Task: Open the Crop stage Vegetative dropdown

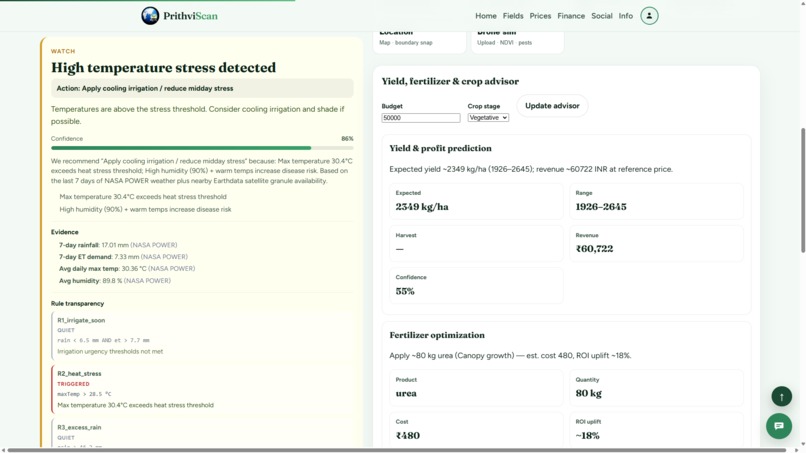Action: tap(488, 118)
